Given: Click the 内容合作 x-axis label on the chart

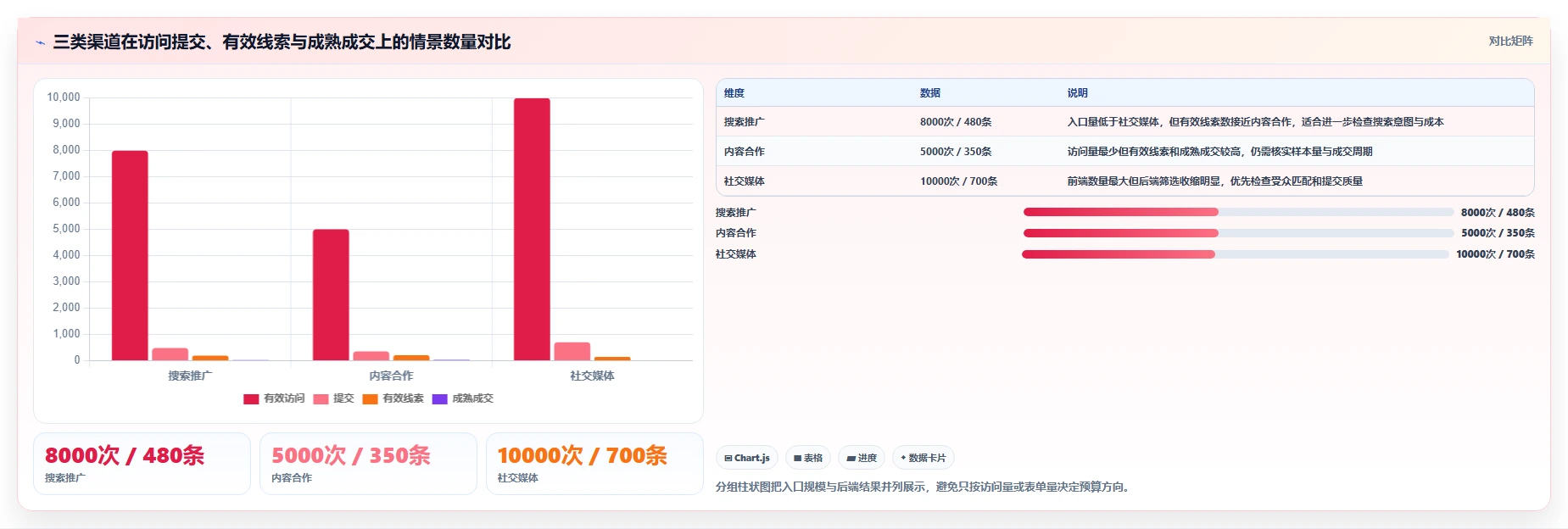Looking at the screenshot, I should (391, 376).
